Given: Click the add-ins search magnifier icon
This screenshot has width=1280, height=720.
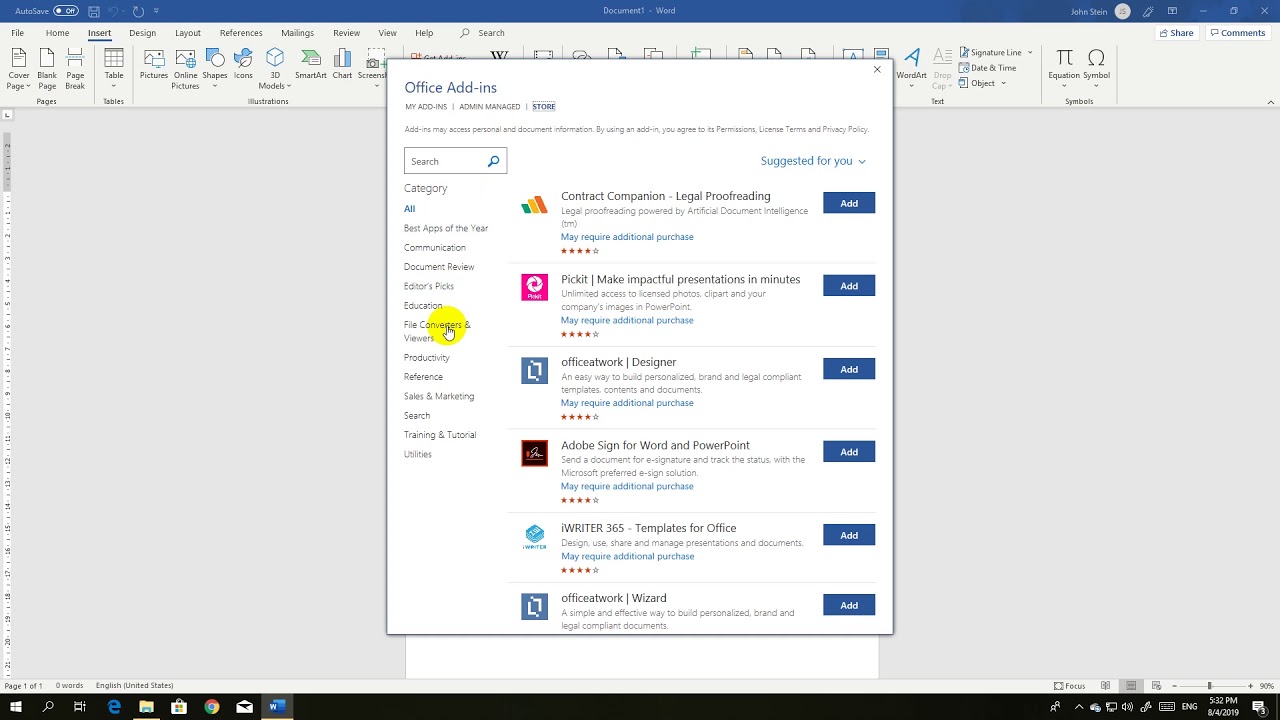Looking at the screenshot, I should [494, 161].
